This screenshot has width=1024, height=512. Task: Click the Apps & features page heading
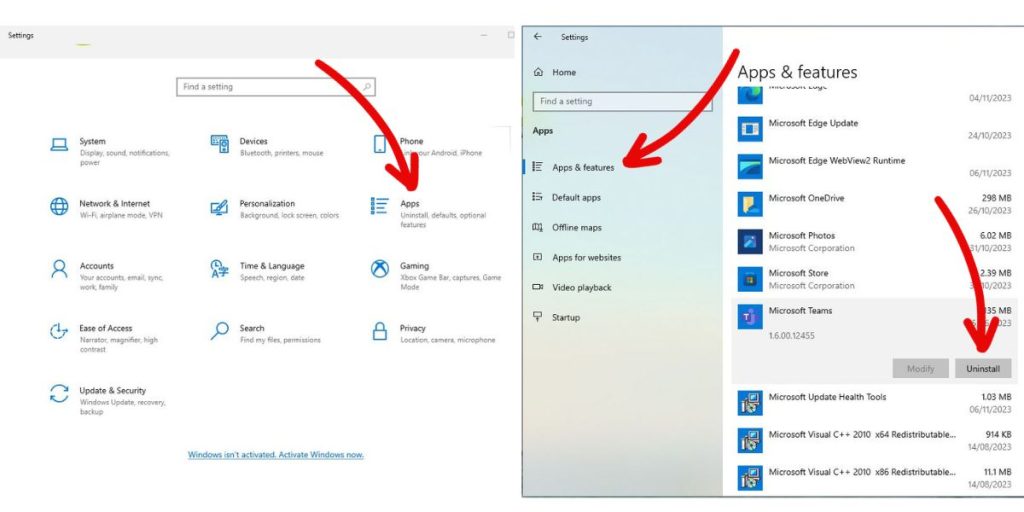pos(797,71)
